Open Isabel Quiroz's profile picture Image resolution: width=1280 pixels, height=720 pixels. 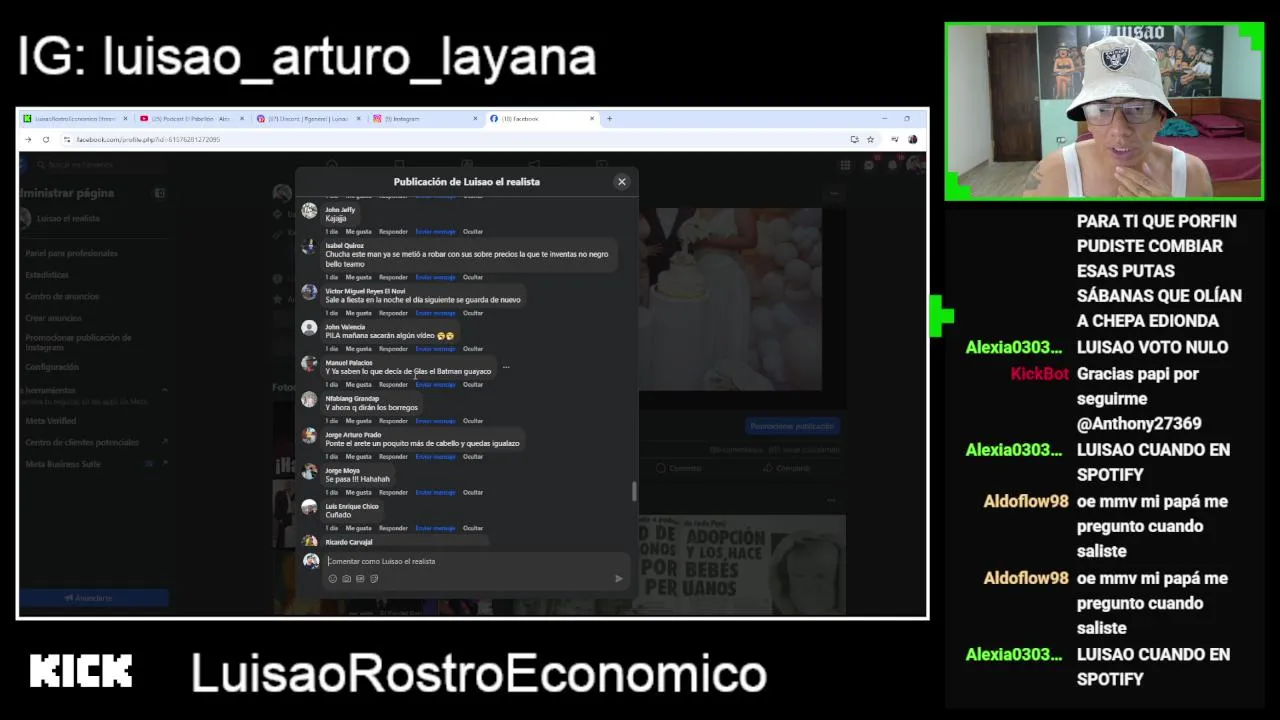(x=309, y=247)
